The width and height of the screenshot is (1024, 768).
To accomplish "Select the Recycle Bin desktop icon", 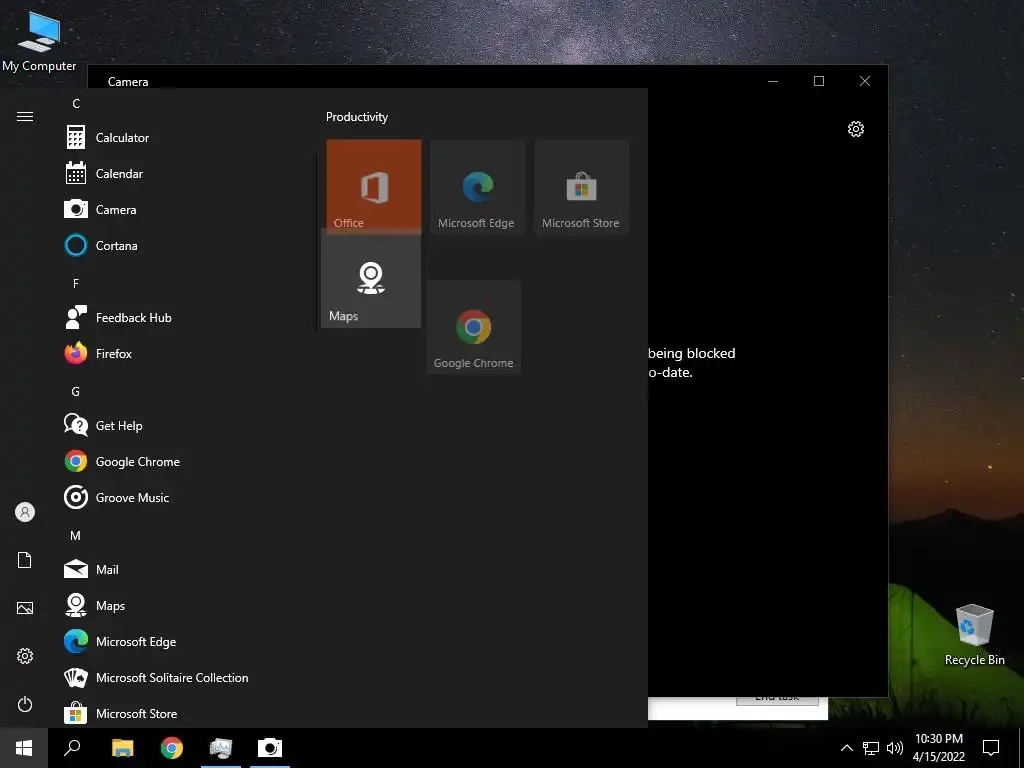I will pos(974,635).
